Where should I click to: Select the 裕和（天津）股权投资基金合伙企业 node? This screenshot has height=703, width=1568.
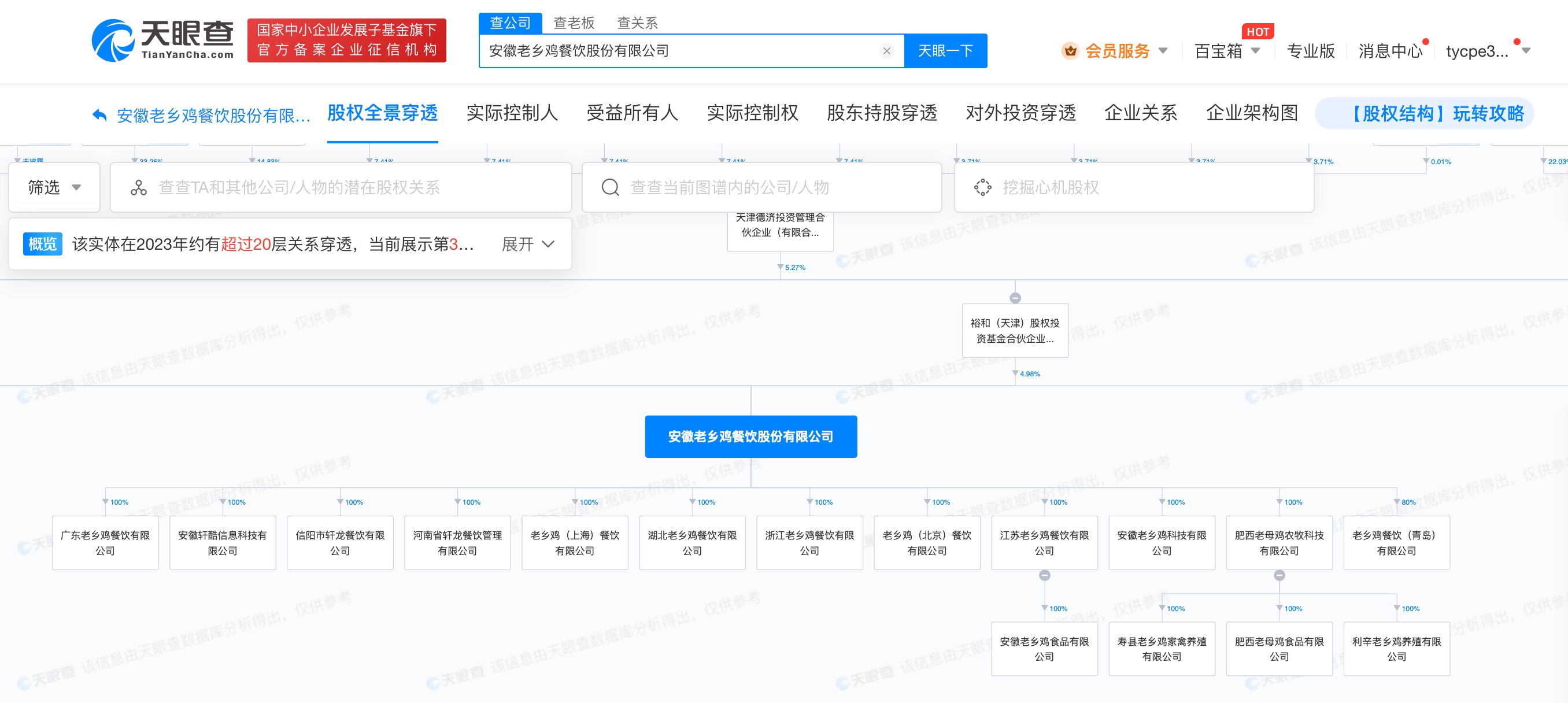1015,331
